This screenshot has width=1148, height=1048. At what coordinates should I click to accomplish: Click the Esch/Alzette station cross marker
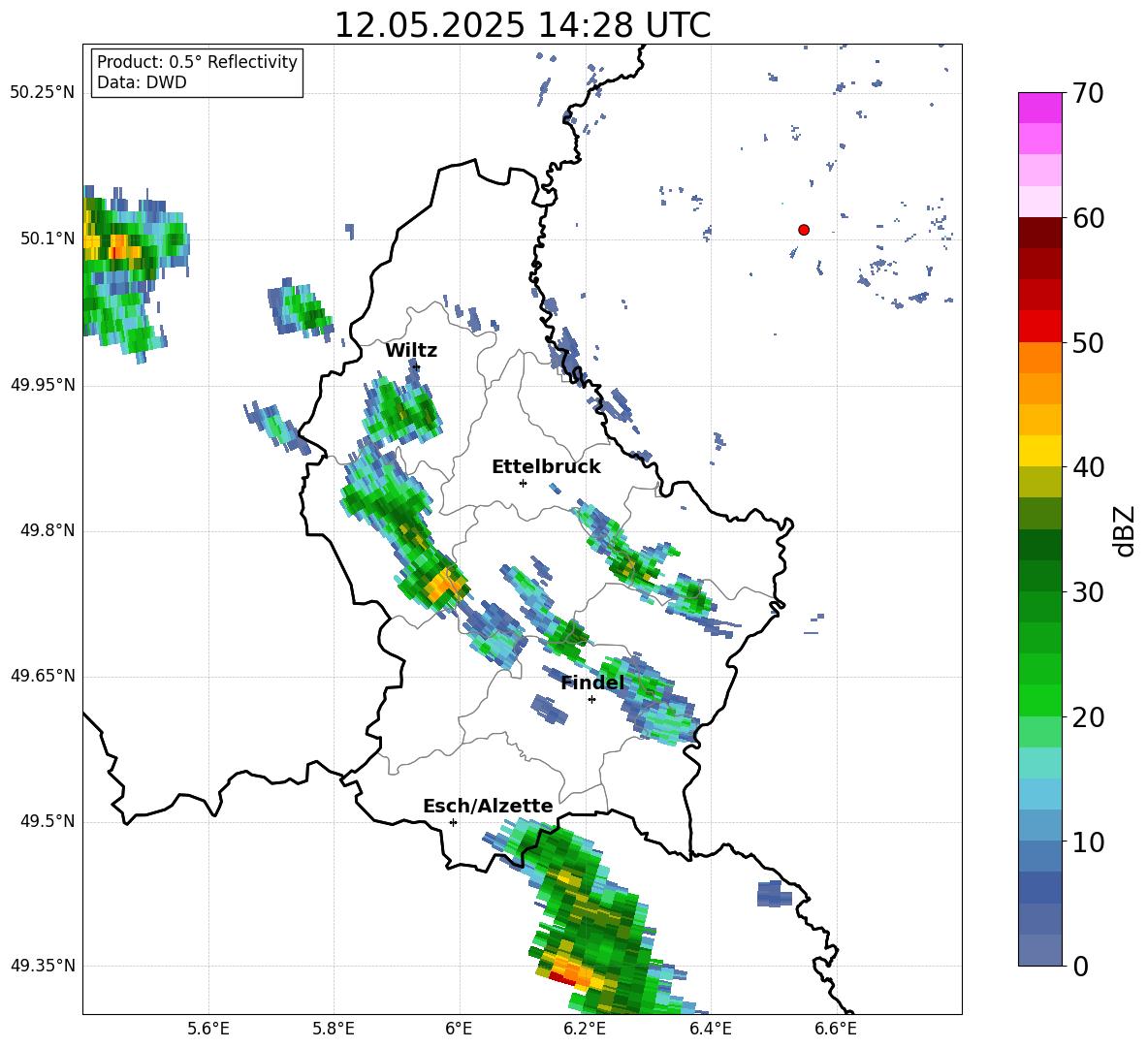453,822
